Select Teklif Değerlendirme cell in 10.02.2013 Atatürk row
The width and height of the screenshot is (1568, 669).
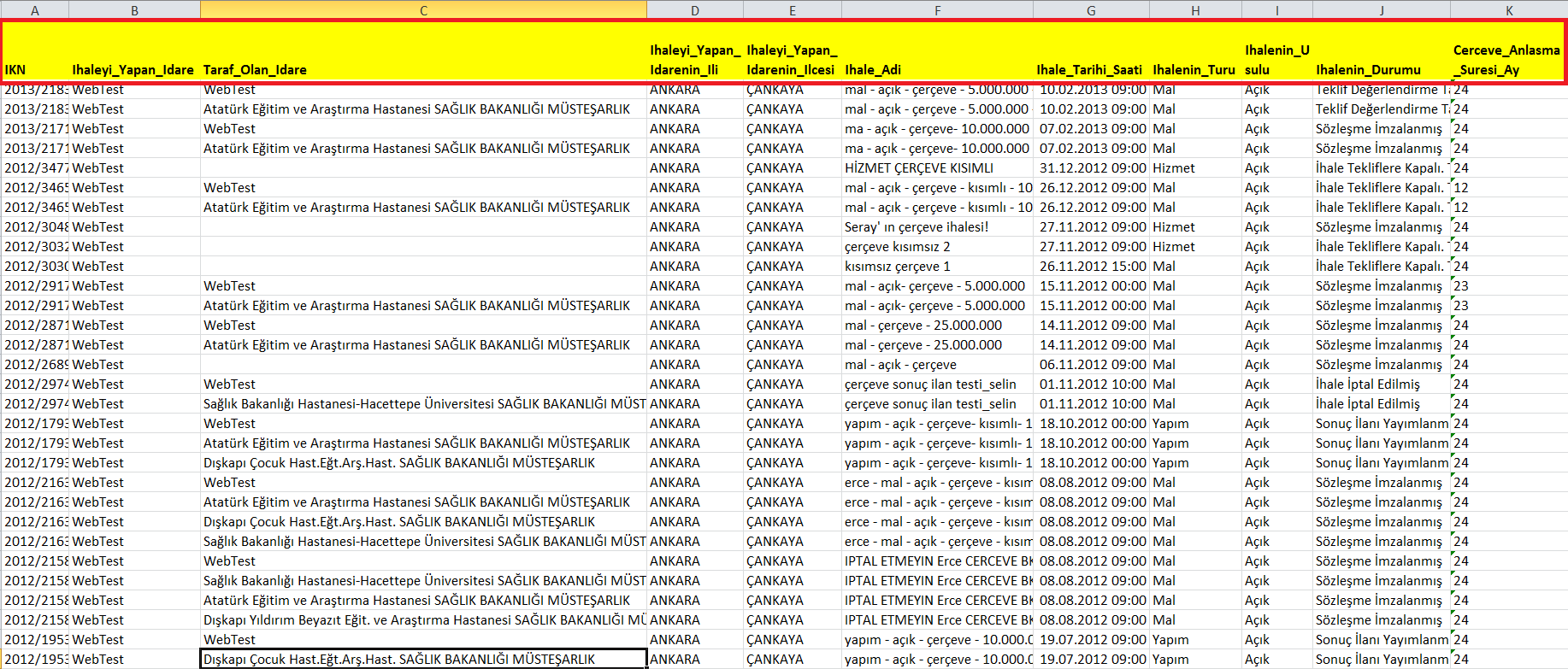1381,109
